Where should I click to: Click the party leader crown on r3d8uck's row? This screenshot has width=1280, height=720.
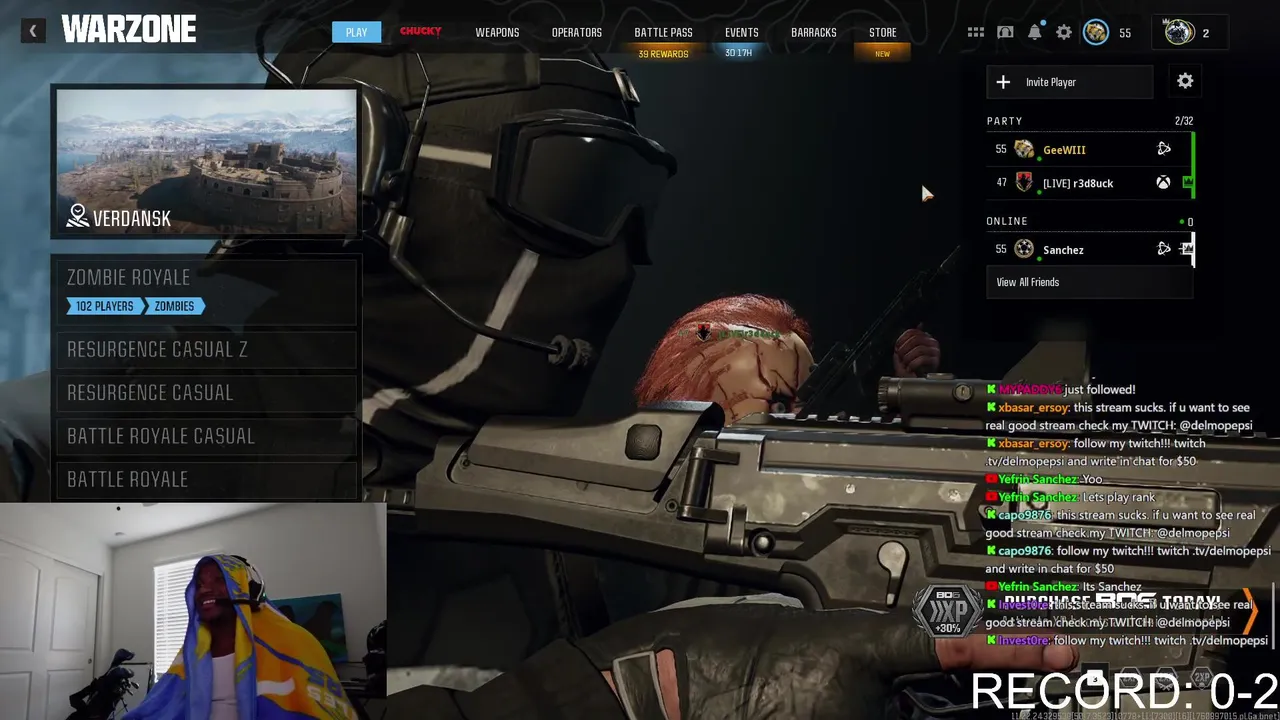point(1187,183)
